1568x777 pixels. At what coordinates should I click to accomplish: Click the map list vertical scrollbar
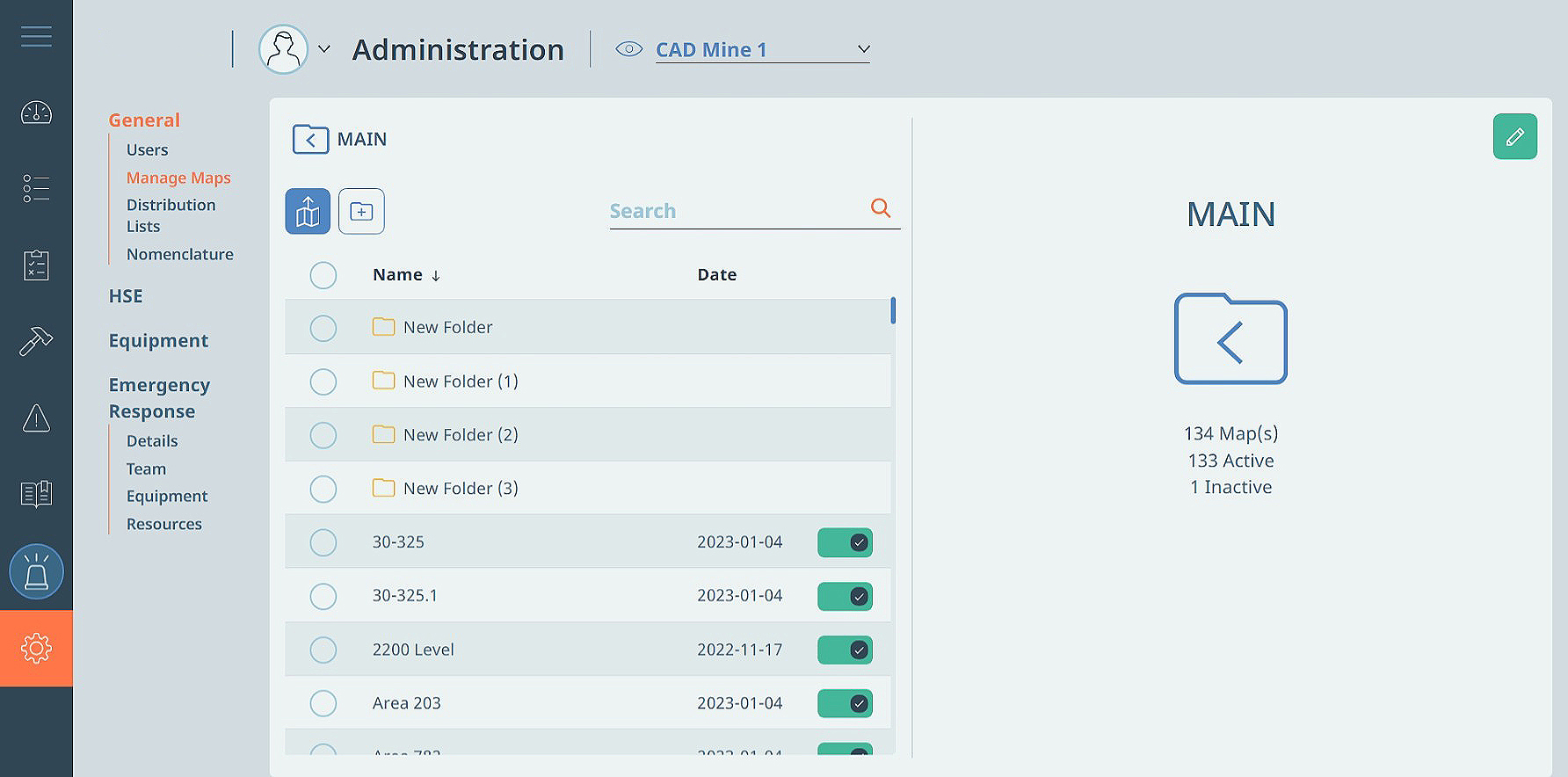pos(893,310)
